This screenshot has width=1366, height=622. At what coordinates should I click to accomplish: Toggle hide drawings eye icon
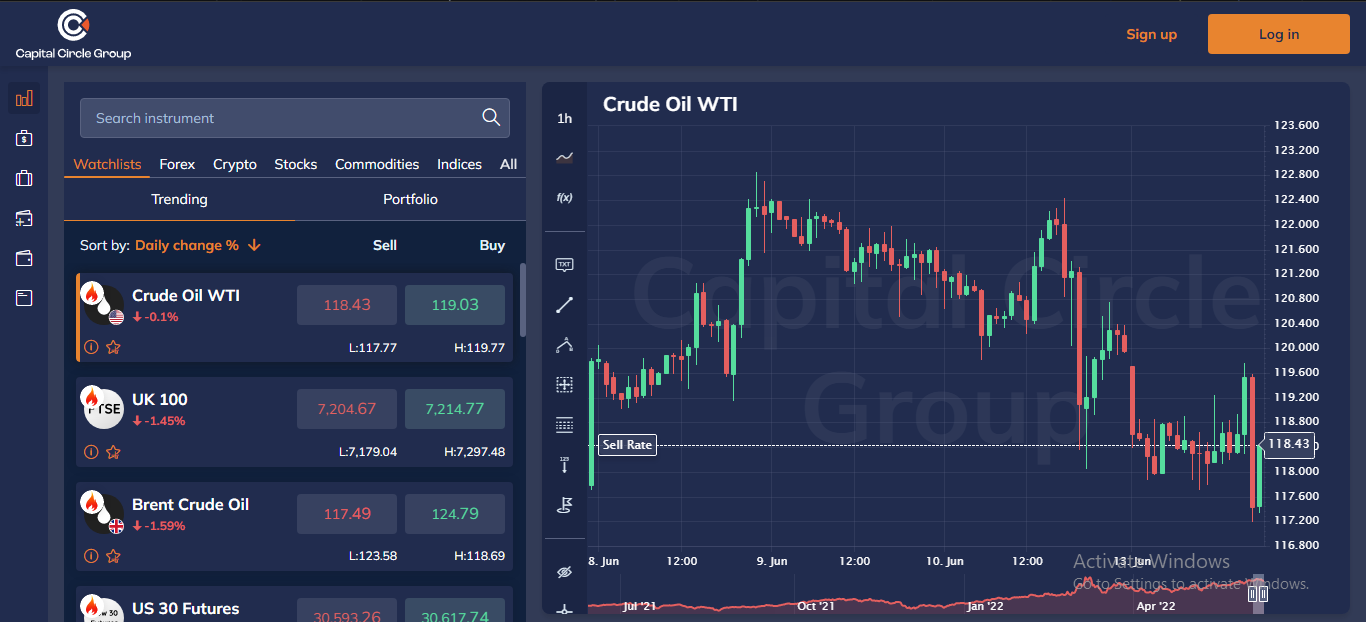coord(564,572)
